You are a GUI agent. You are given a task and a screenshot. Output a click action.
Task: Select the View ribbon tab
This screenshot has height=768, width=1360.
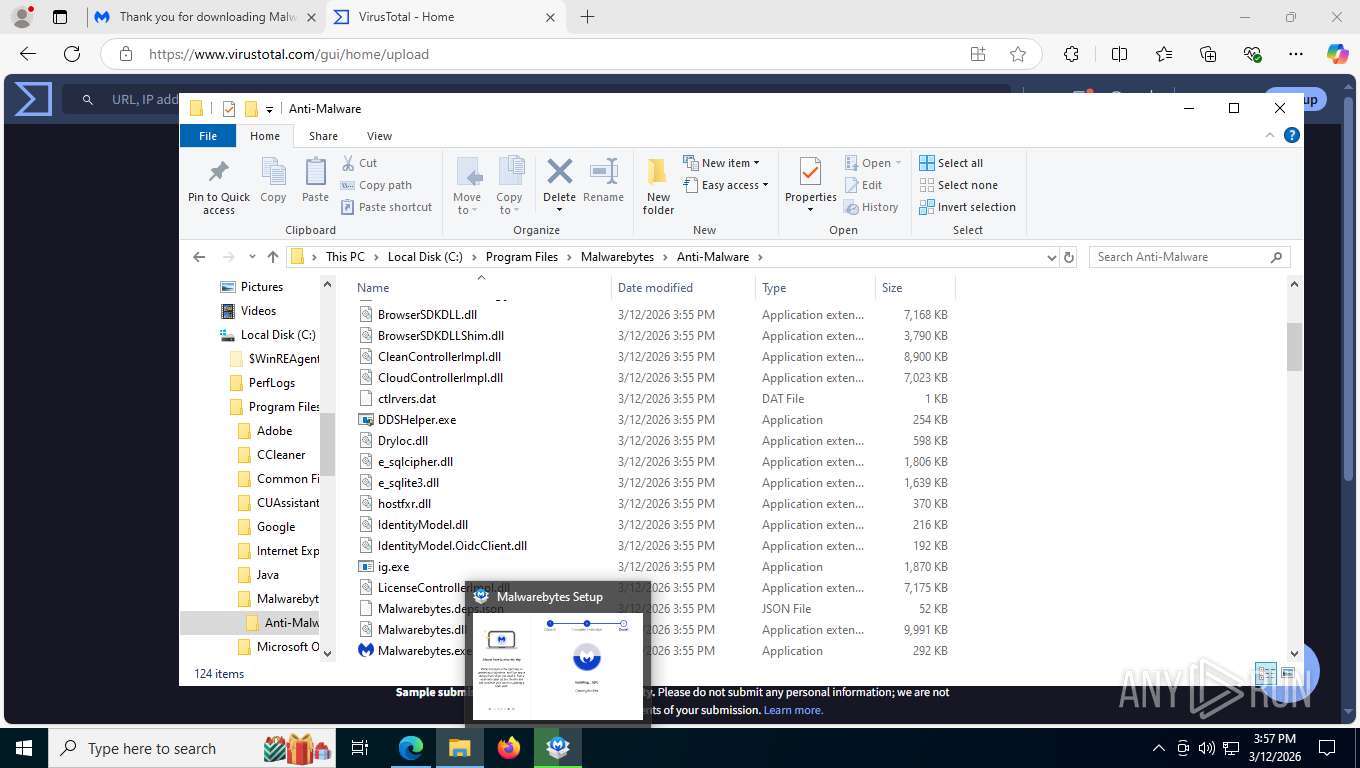[379, 136]
